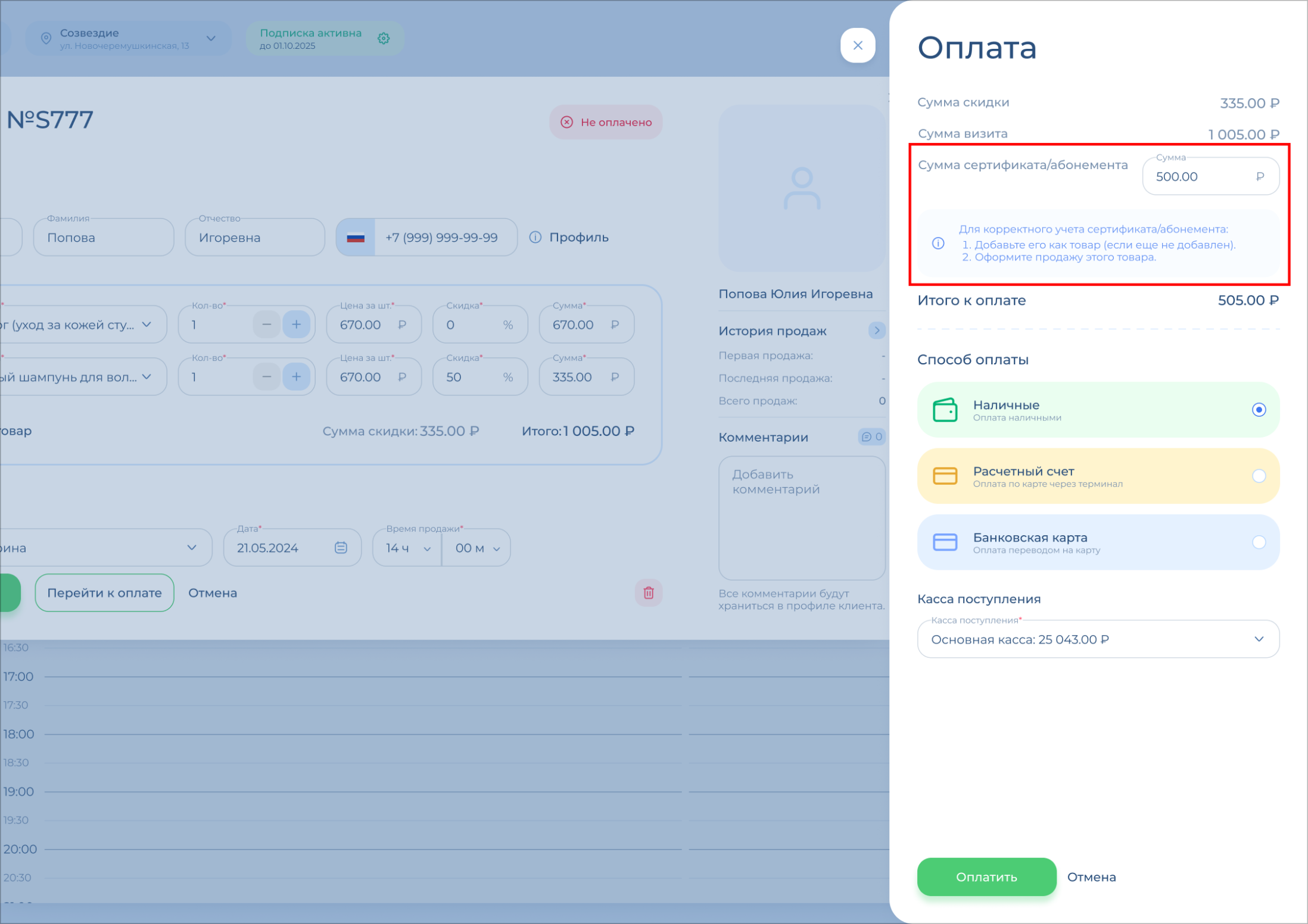Screen dimensions: 1308x924
Task: Open Касса поступления dropdown
Action: 1098,639
